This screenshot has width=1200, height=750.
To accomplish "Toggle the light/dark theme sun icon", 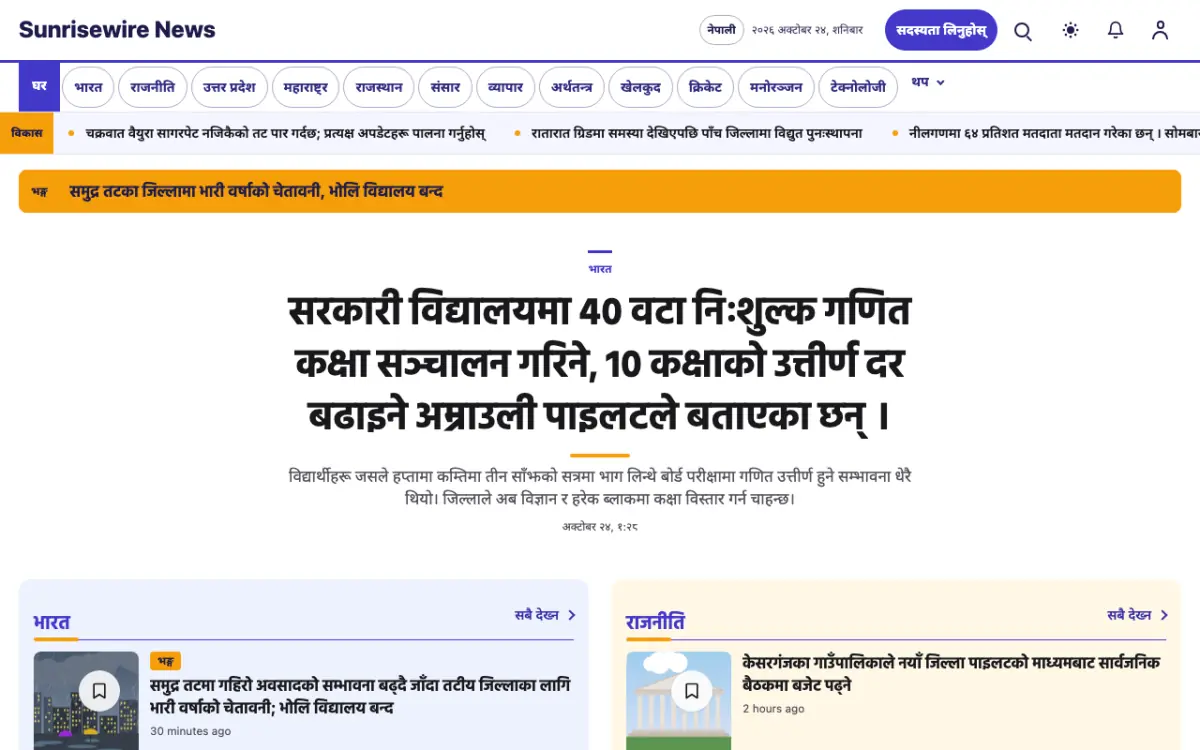I will pos(1071,30).
